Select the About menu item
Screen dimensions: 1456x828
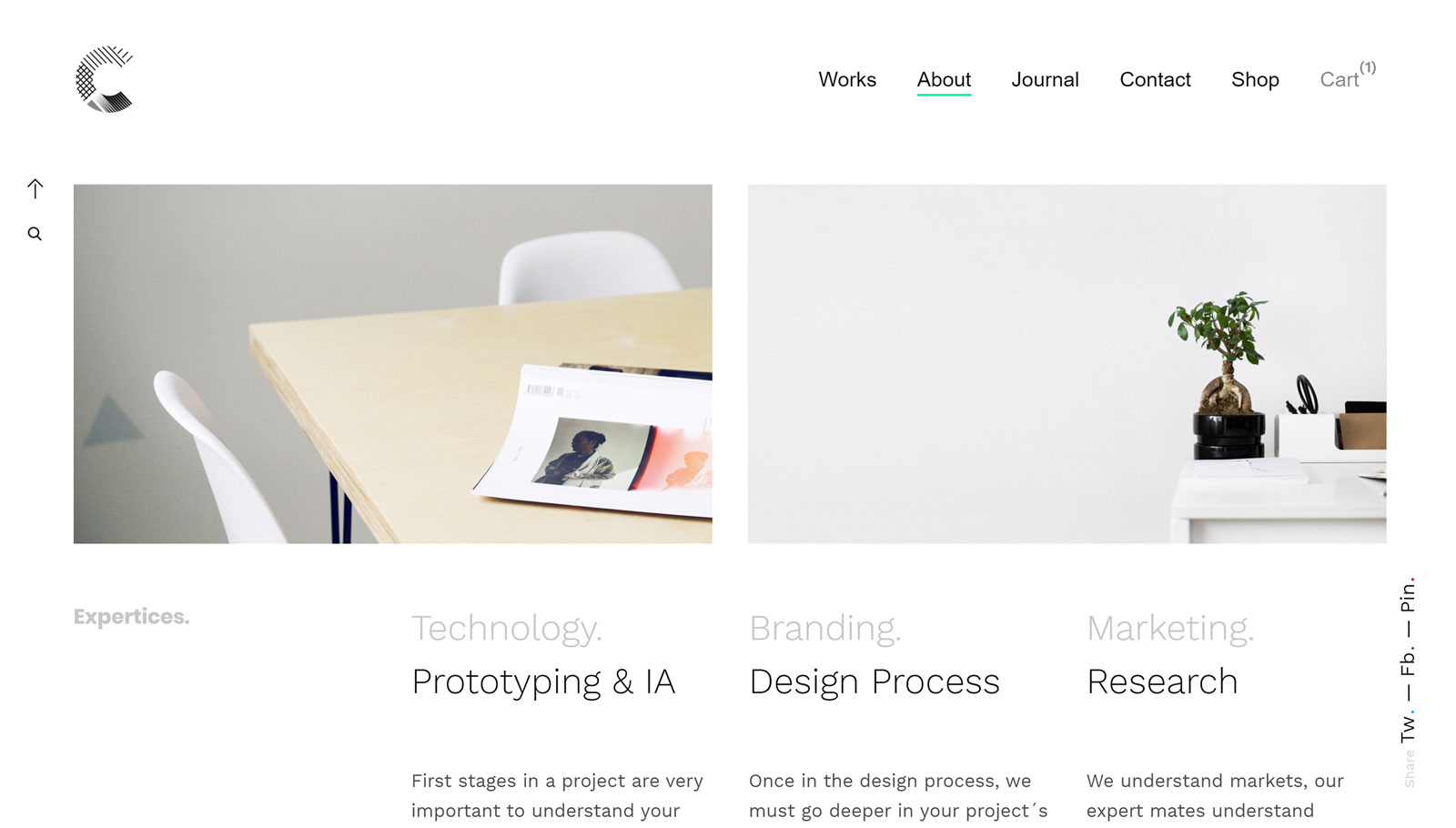click(944, 80)
